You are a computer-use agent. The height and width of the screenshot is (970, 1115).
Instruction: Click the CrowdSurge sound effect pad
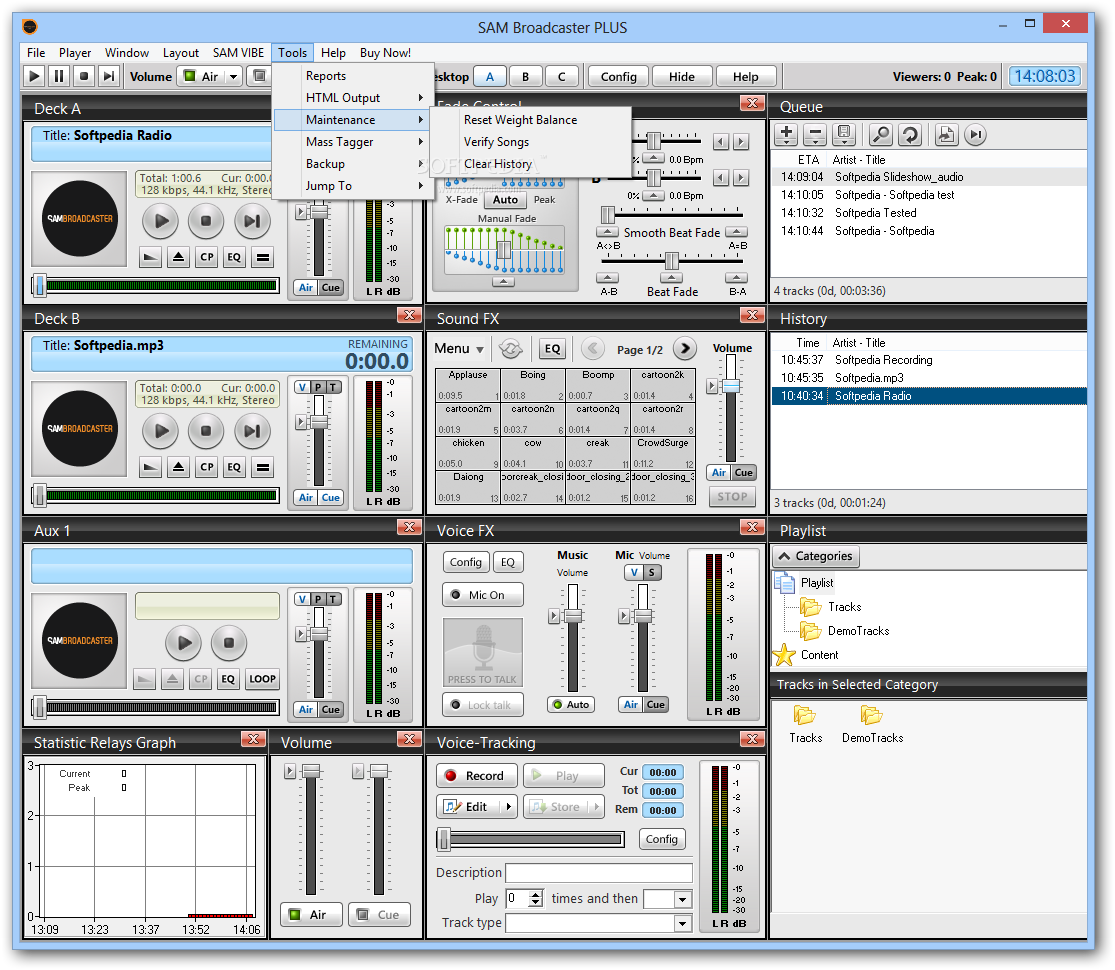pos(663,453)
